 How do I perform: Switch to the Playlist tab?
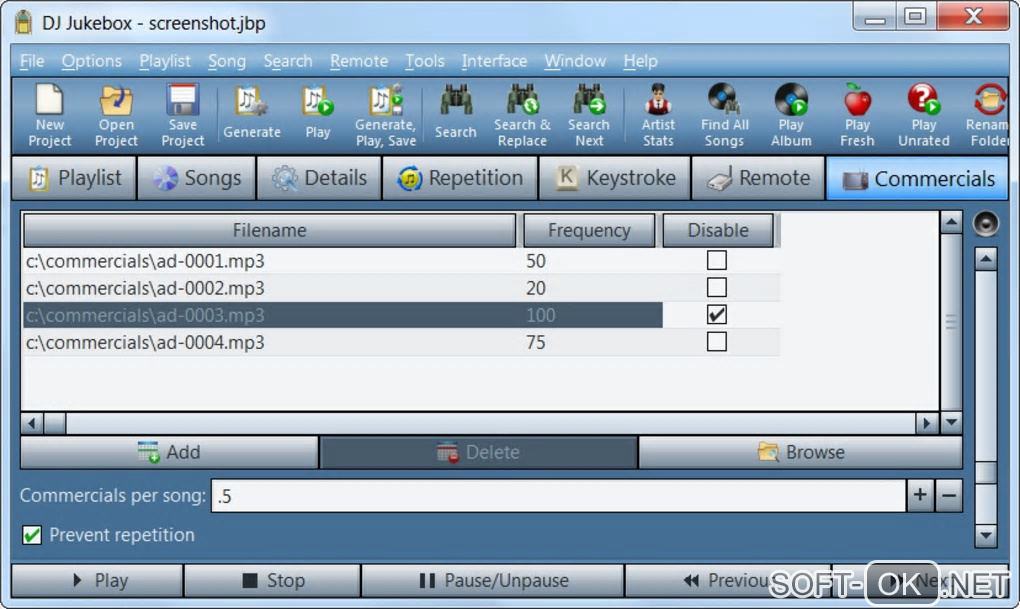[75, 178]
